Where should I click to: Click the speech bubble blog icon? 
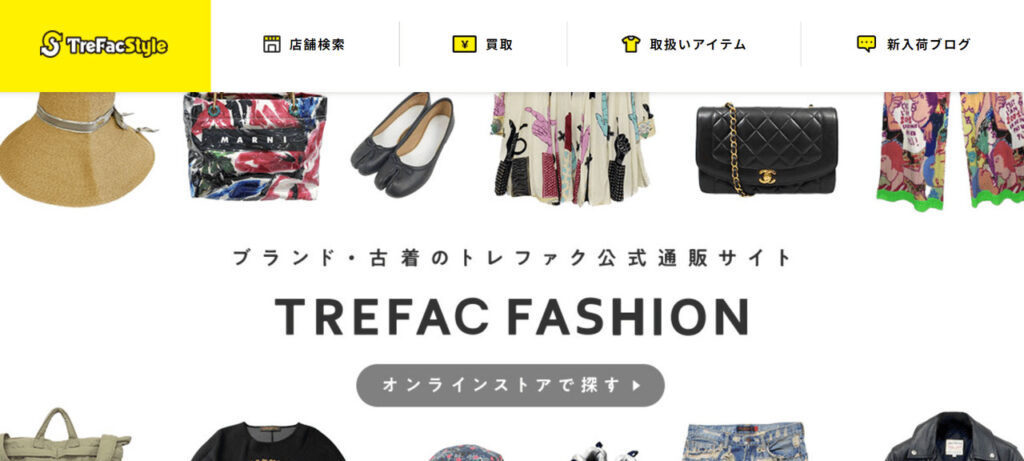(866, 44)
